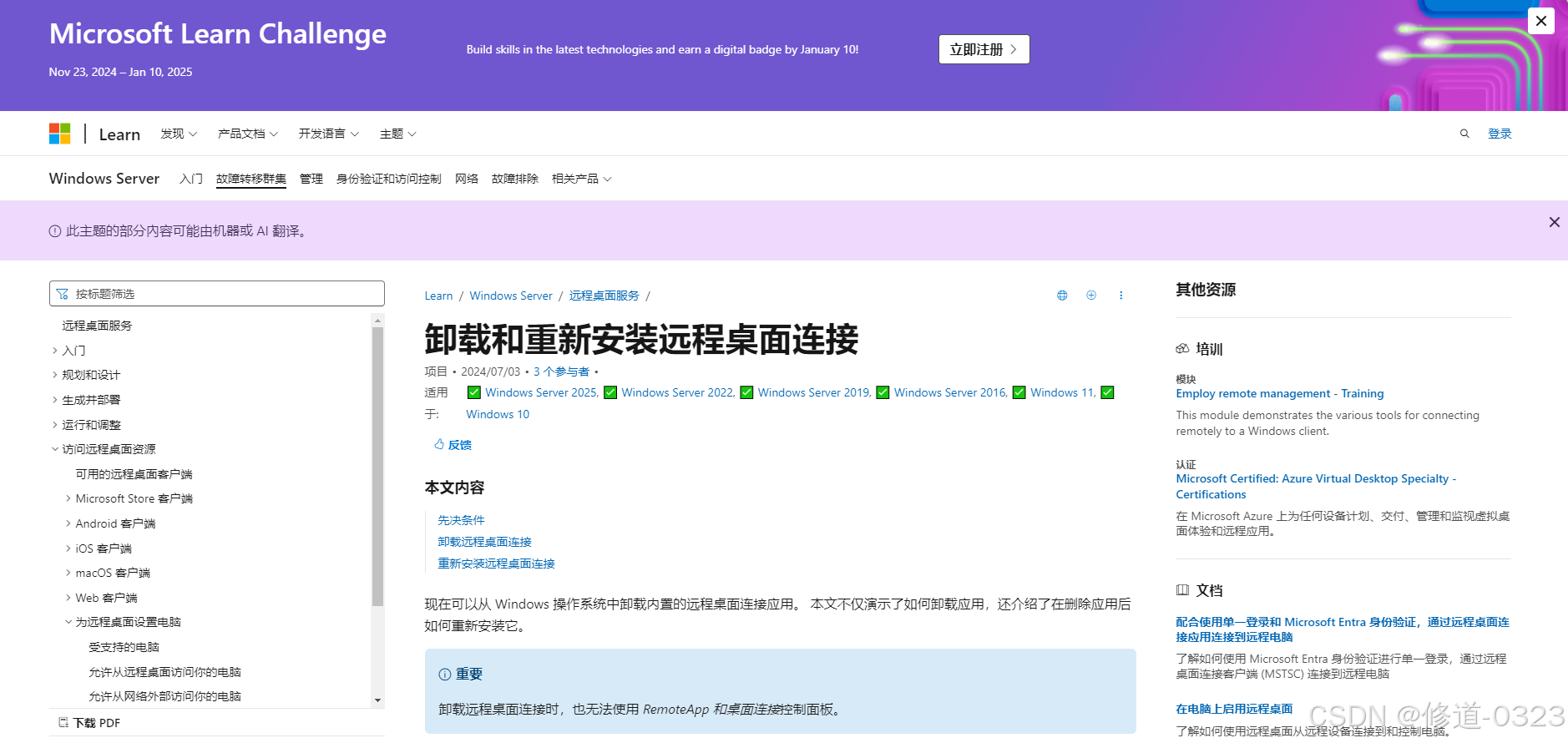
Task: Open the 相关产品 dropdown
Action: coord(581,179)
